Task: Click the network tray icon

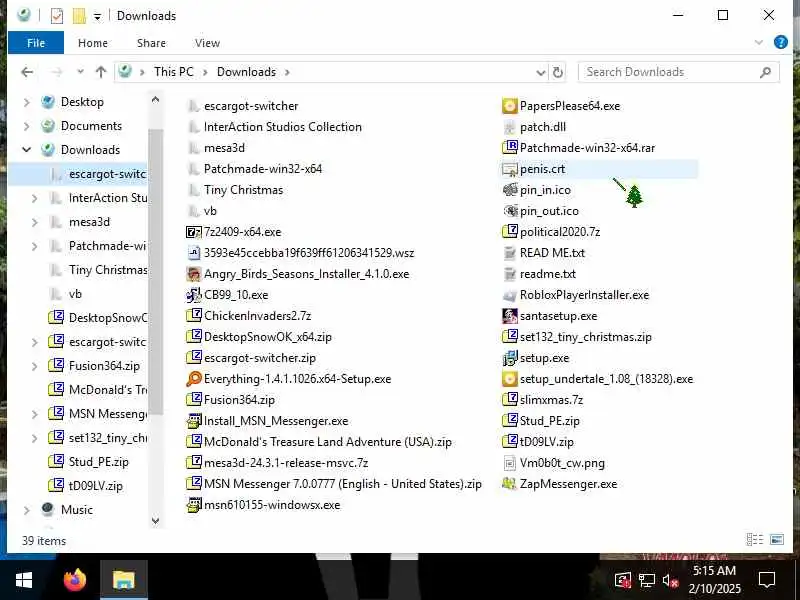Action: 646,580
